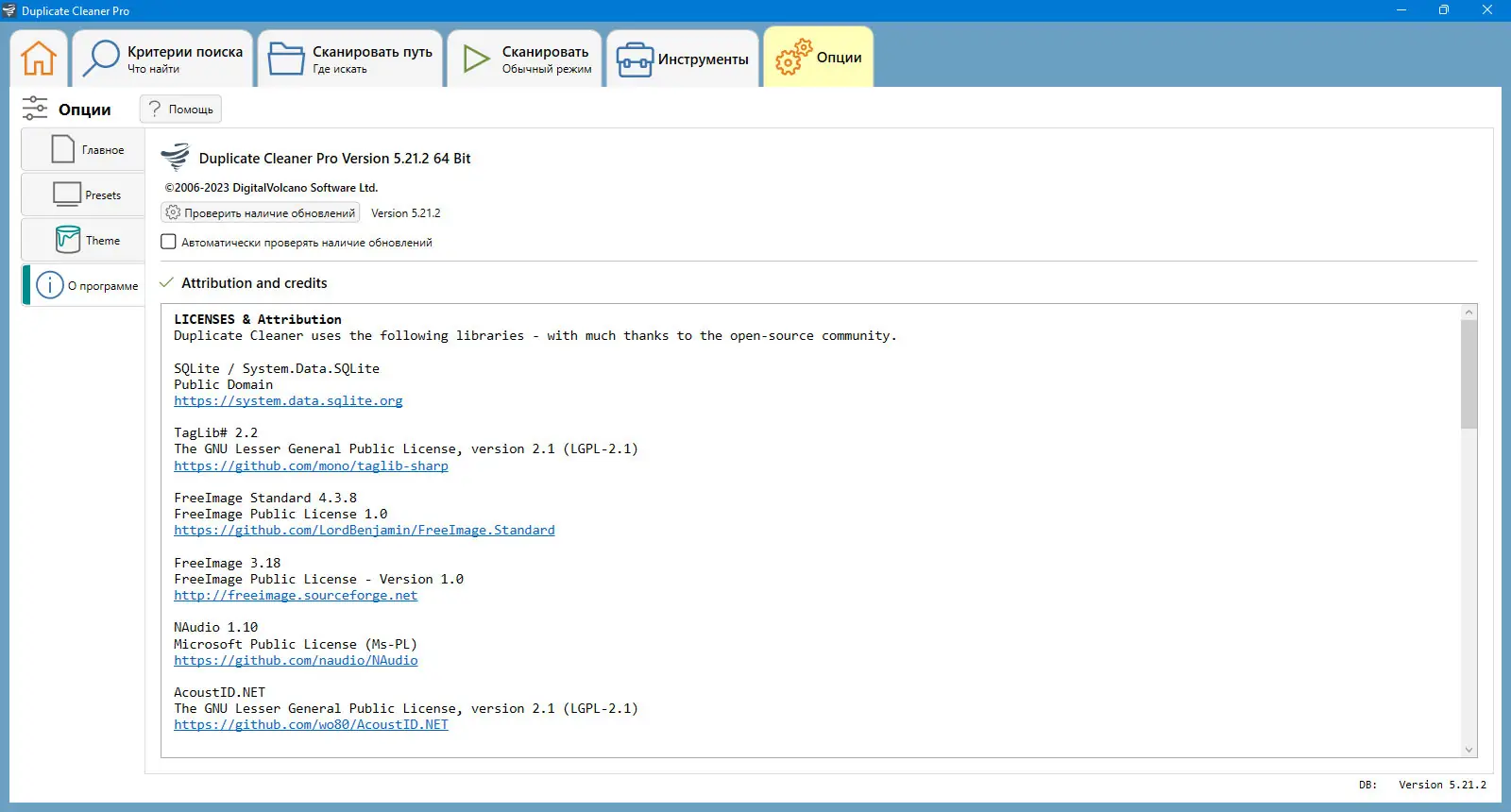Image resolution: width=1511 pixels, height=812 pixels.
Task: Click the ©2006-2023 DigitalVolcano Software Ltd. text
Action: 271,187
